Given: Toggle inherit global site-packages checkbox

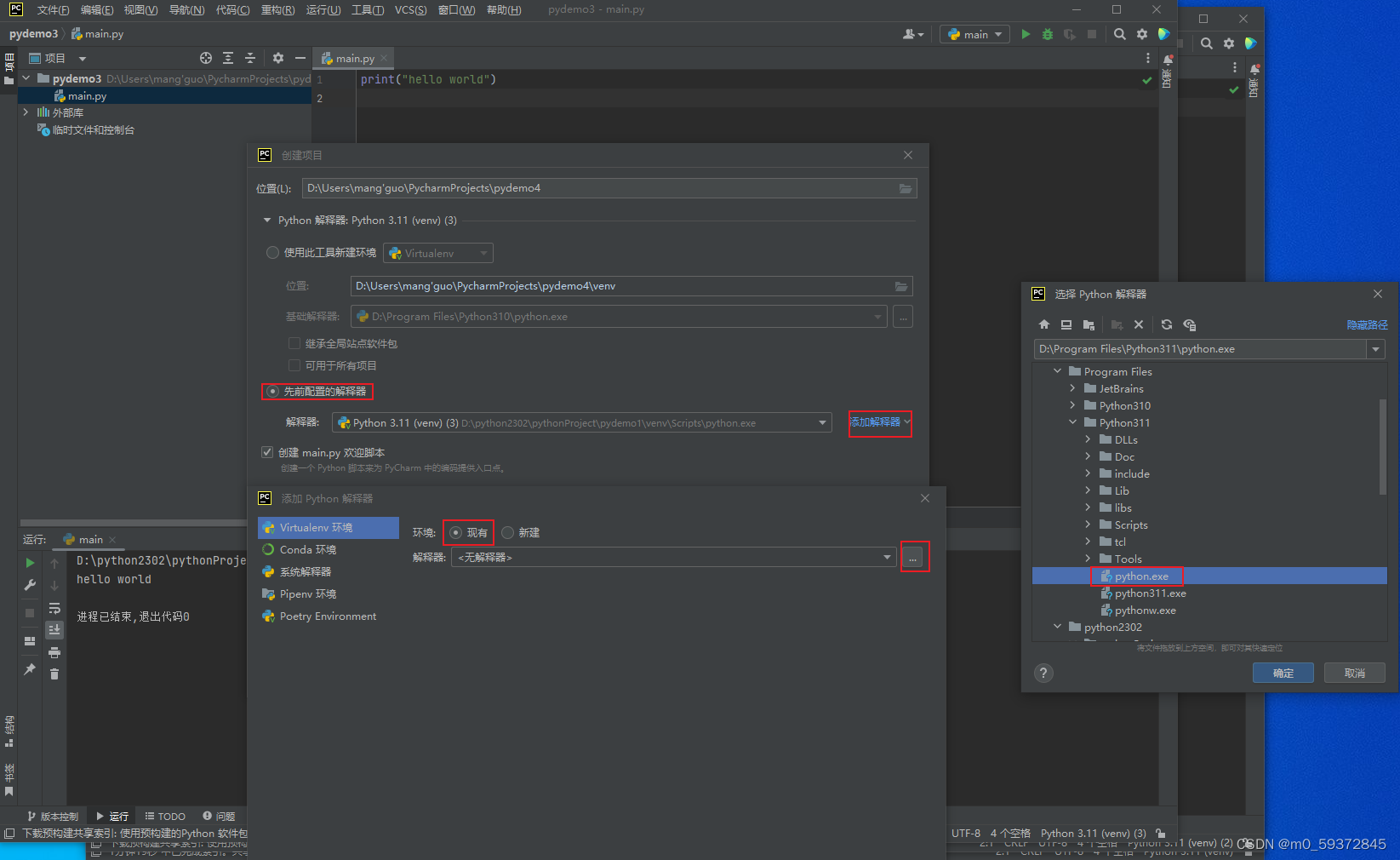Looking at the screenshot, I should pos(294,343).
